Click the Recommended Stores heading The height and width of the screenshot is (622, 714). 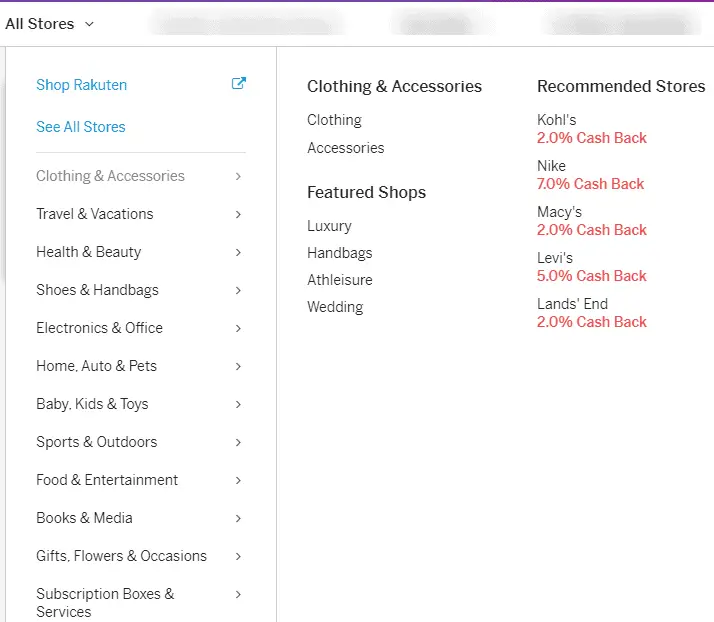[x=621, y=87]
